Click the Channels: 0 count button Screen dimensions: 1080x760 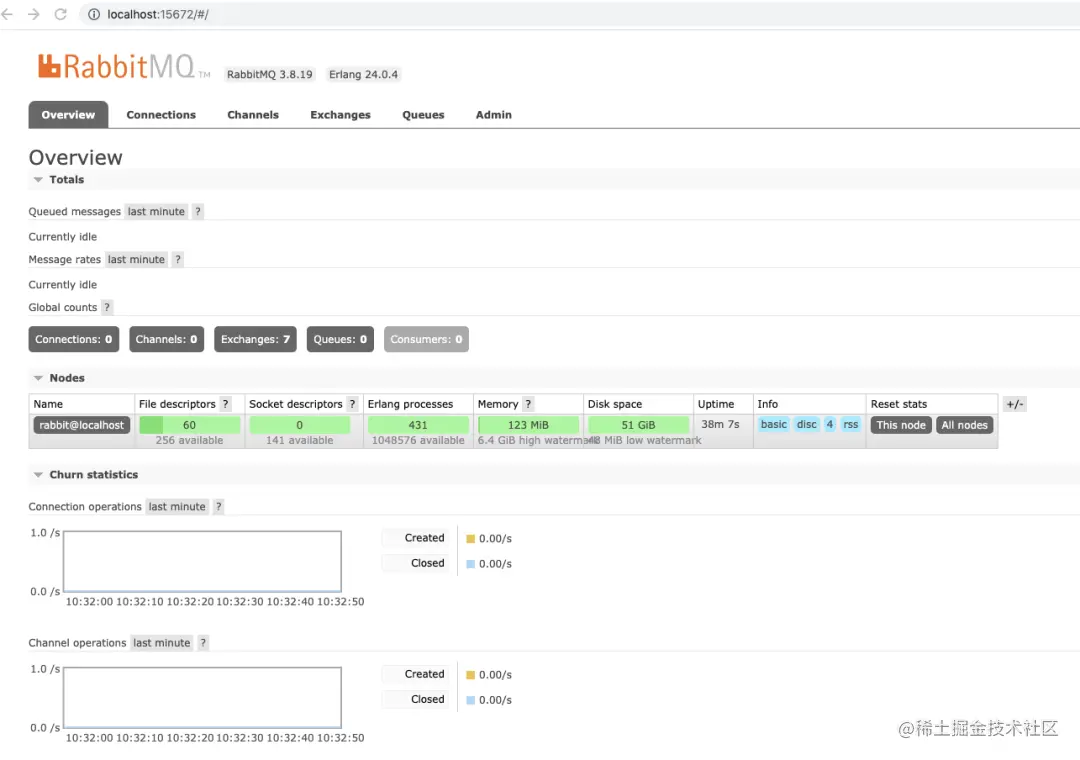coord(167,339)
